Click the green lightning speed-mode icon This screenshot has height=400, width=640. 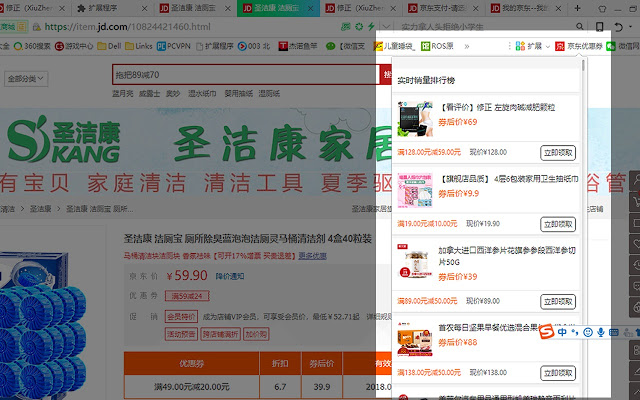tap(371, 27)
